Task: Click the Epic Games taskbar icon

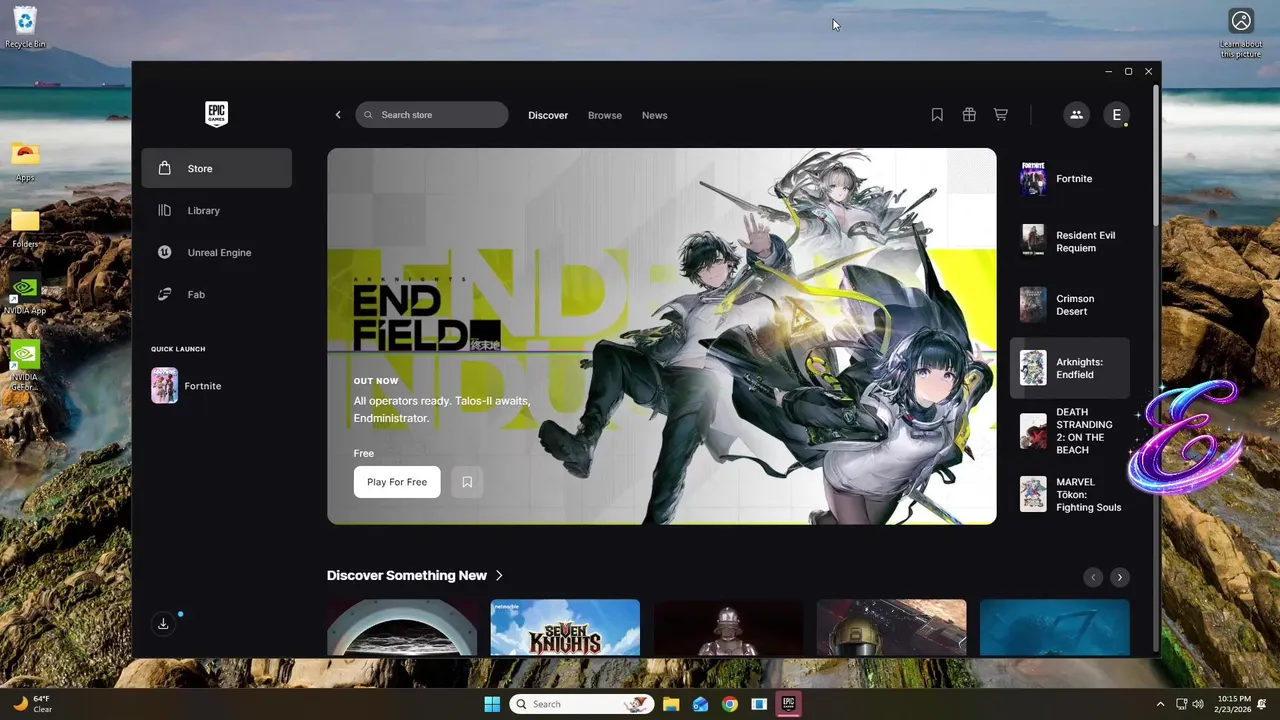Action: coord(788,704)
